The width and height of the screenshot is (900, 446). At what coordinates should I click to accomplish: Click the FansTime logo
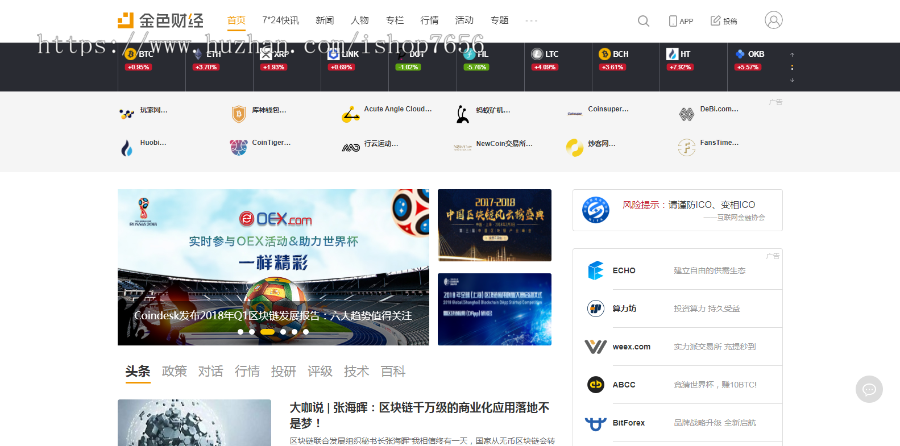686,148
